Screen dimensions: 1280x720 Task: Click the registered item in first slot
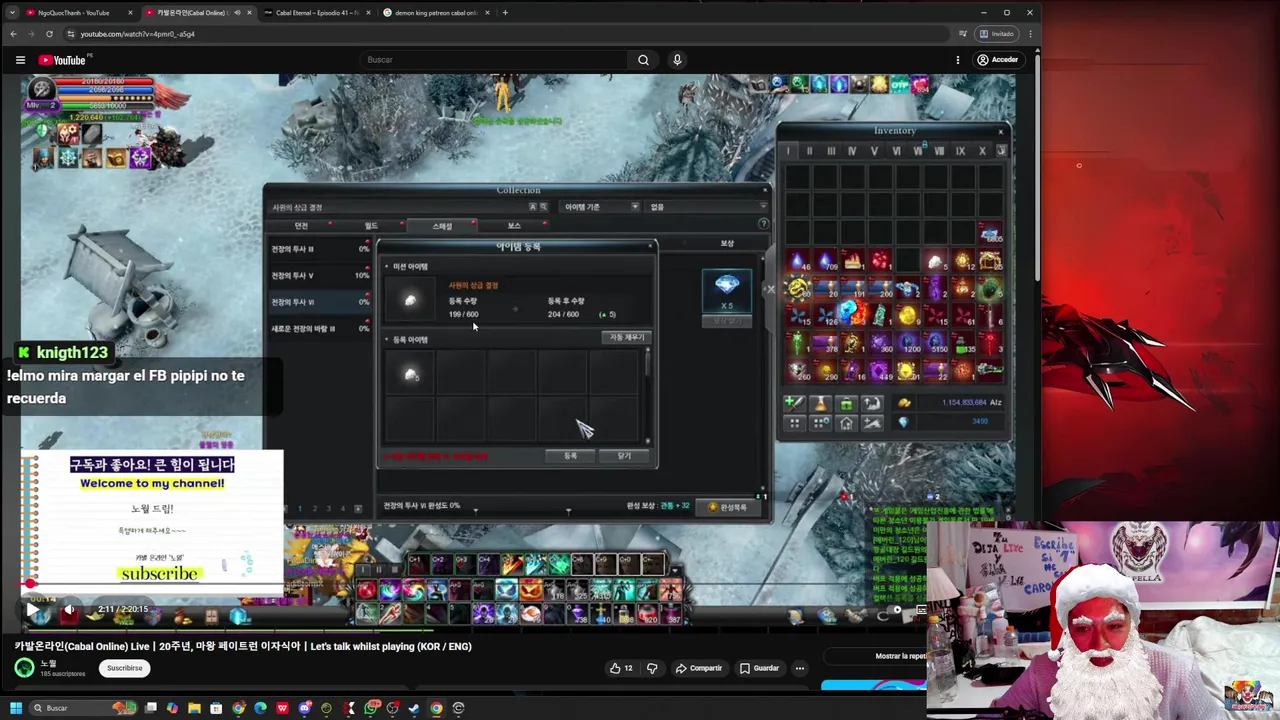(410, 375)
